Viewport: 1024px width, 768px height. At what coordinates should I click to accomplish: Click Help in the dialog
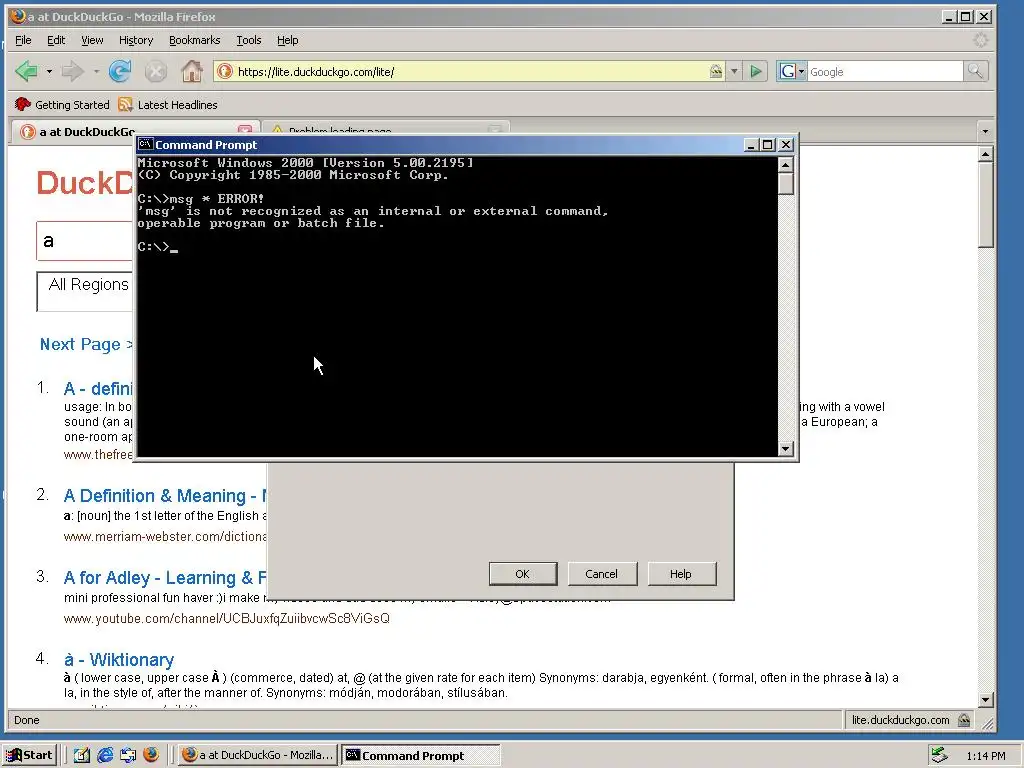coord(680,573)
